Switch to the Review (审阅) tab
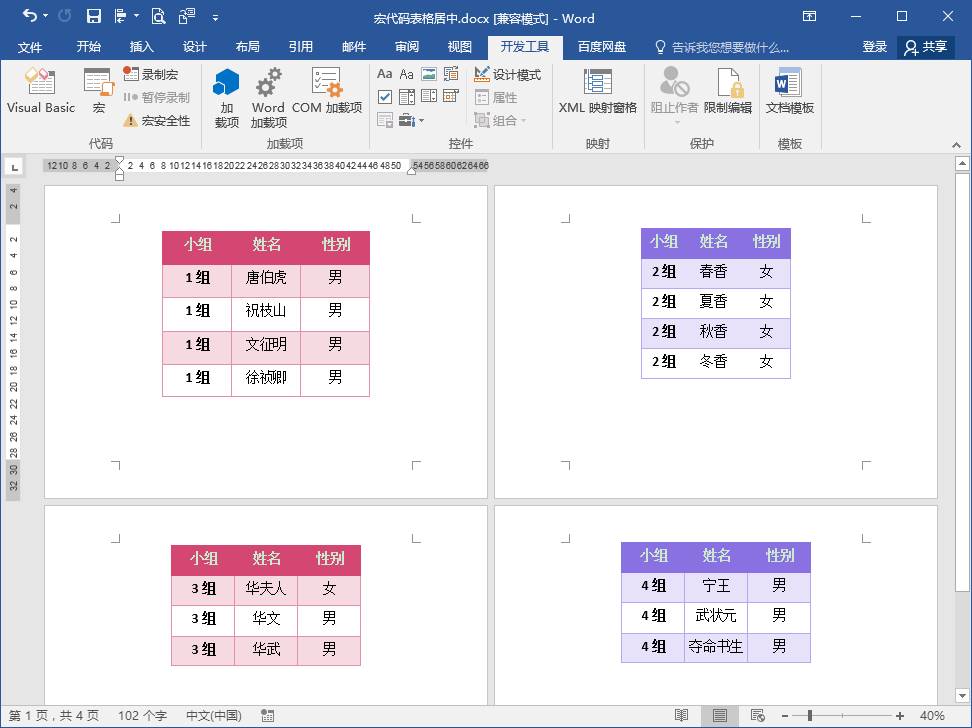Viewport: 972px width, 728px height. pos(407,47)
